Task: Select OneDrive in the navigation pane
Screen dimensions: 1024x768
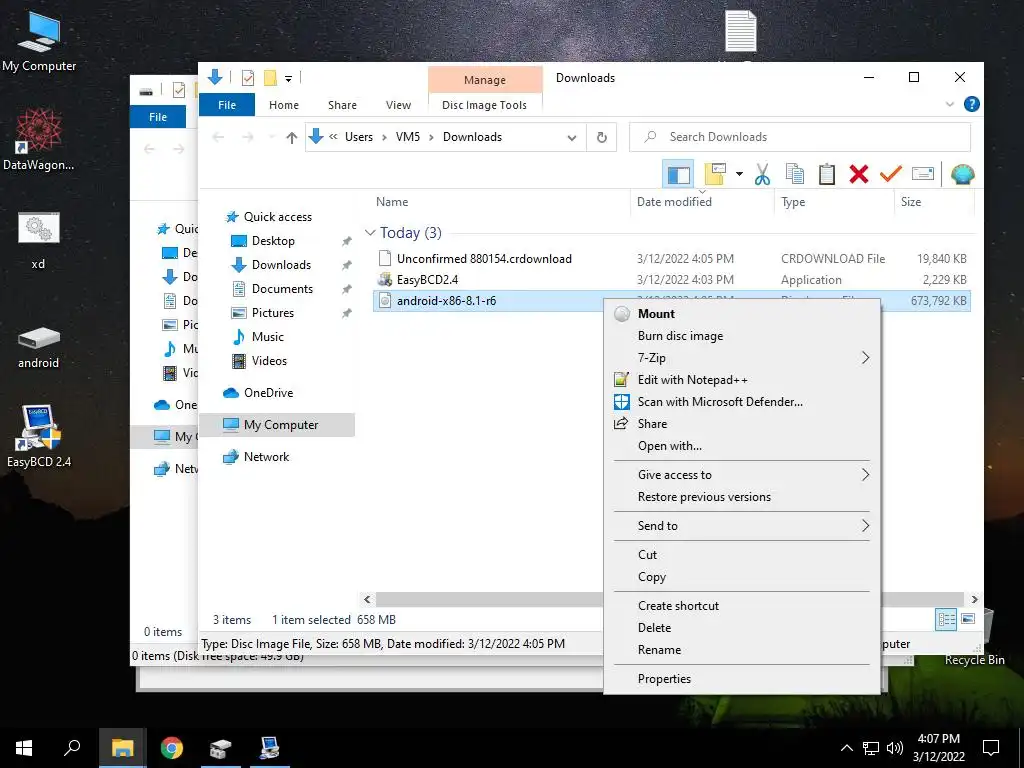Action: (x=268, y=392)
